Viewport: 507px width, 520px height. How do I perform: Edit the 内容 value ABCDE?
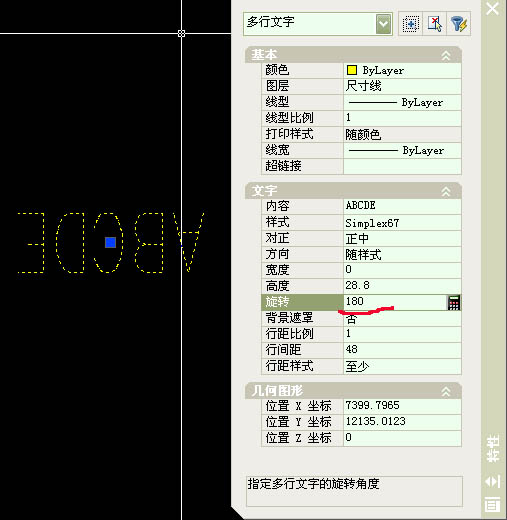[x=402, y=206]
